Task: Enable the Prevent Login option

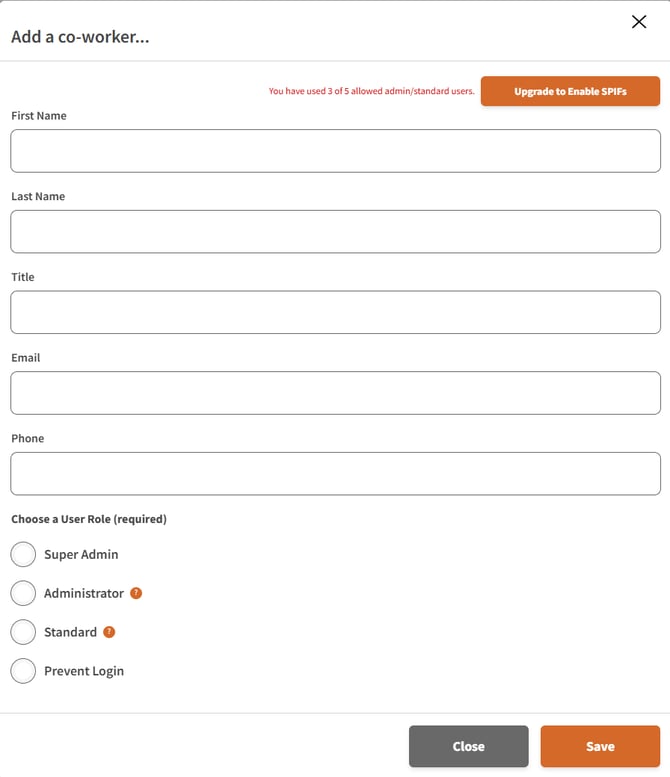Action: tap(23, 671)
